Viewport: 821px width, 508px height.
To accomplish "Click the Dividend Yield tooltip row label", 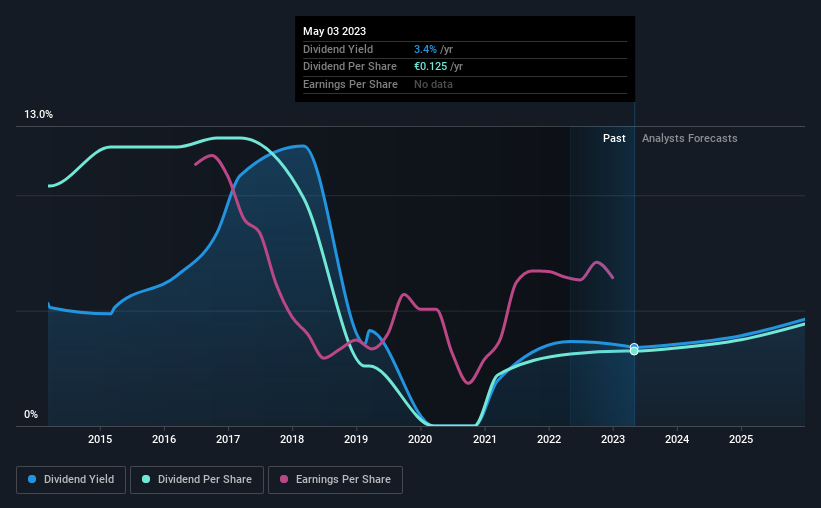I will coord(338,49).
